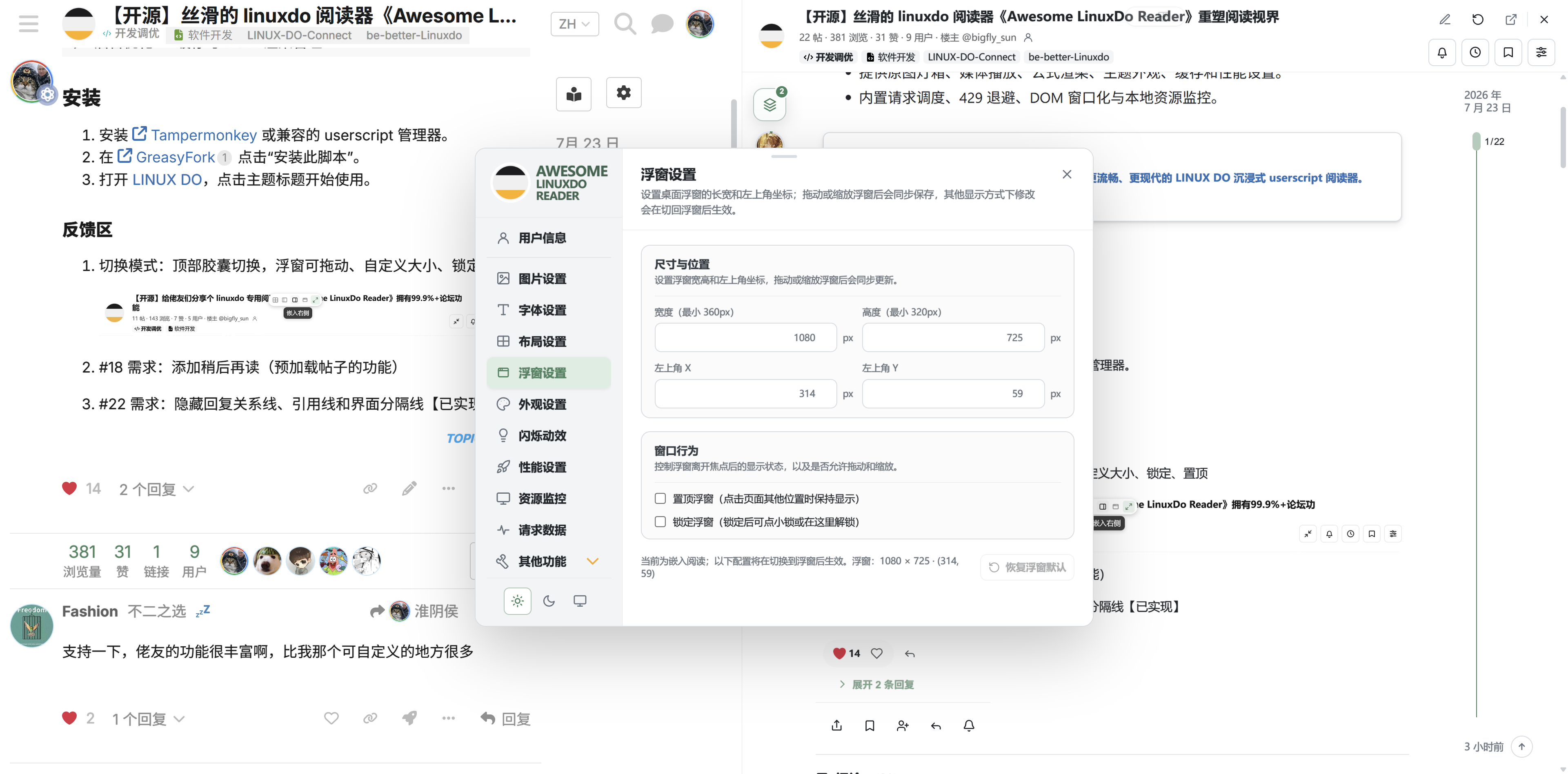Open 用户信息 settings section
This screenshot has height=774, width=1568.
click(548, 238)
